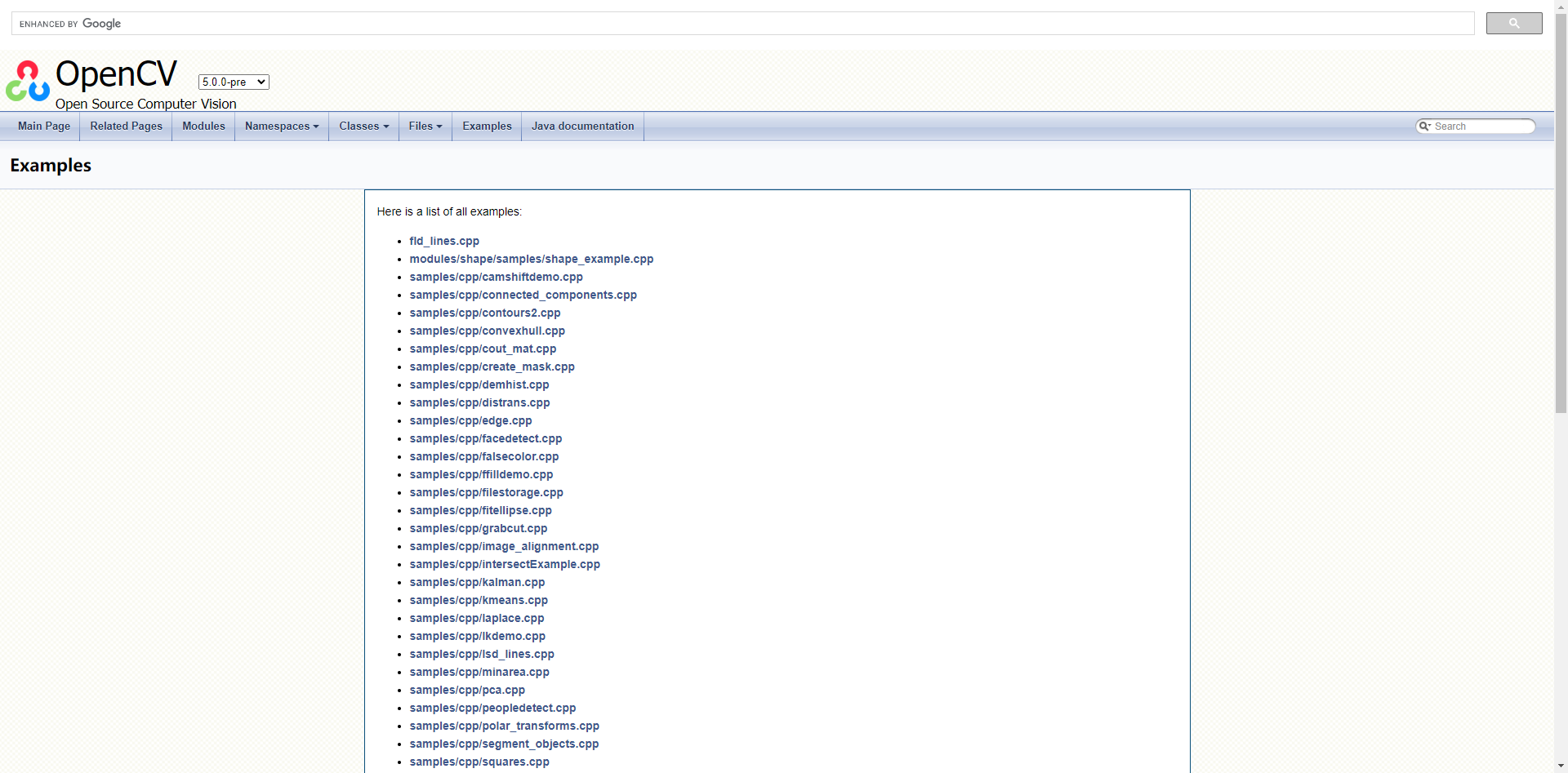Open samples/cpp/lkdemo.cpp link
The image size is (1568, 773).
click(478, 637)
